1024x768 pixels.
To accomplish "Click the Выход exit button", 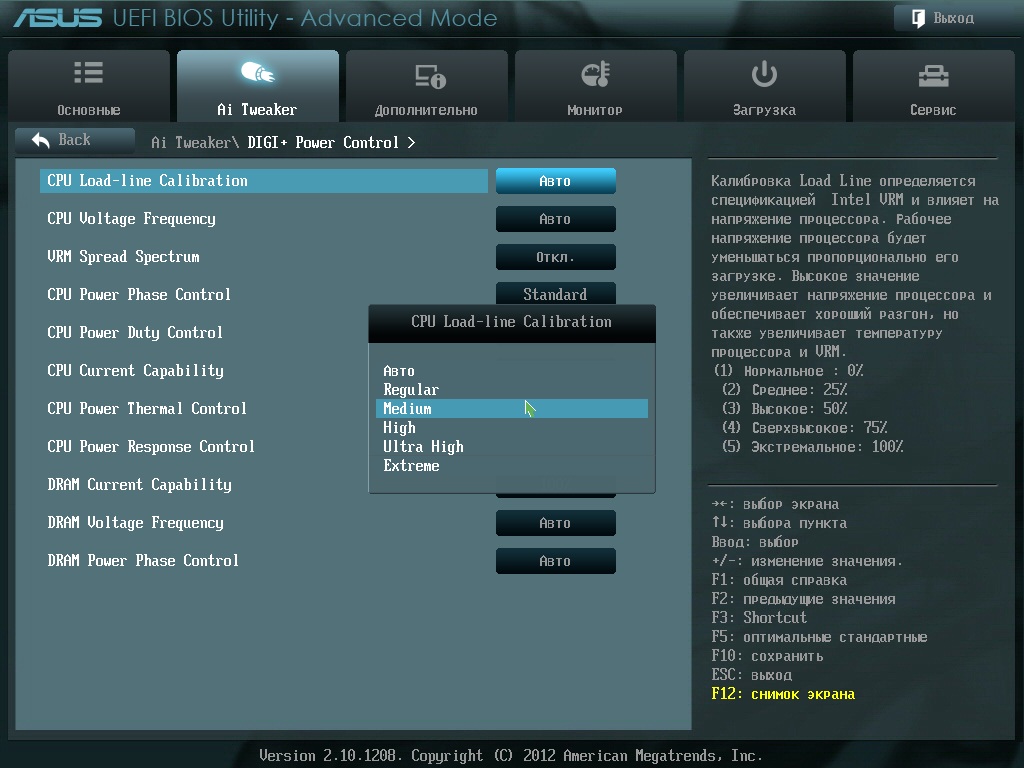I will [x=953, y=18].
